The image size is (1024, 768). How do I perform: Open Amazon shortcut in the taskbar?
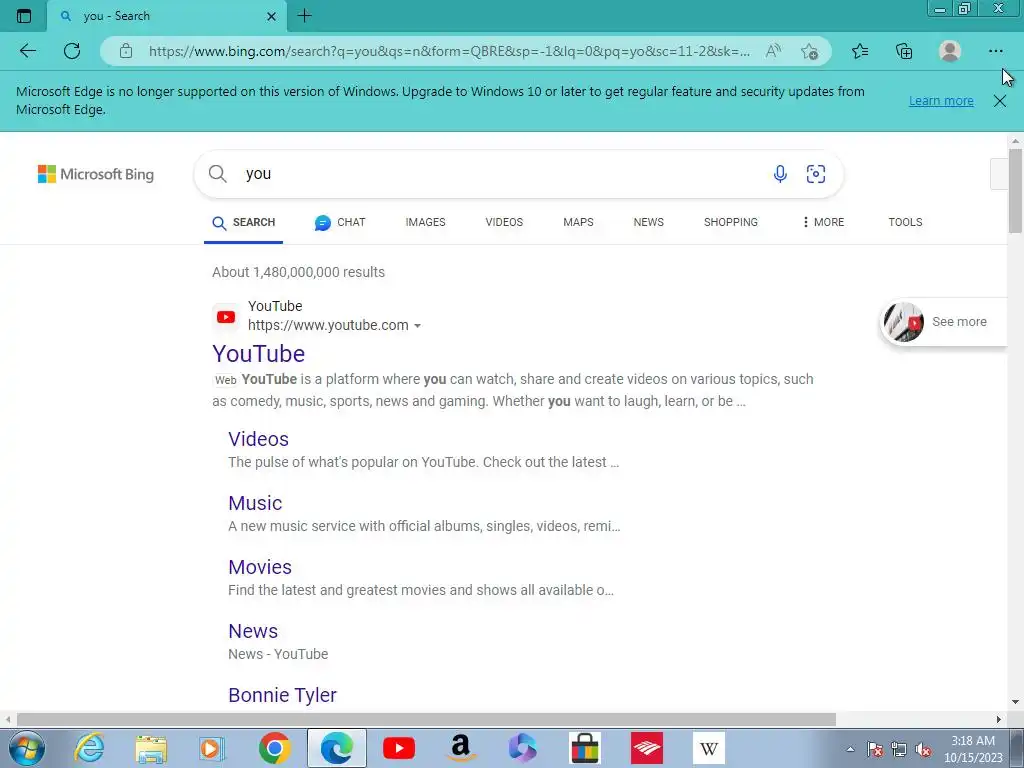coord(461,748)
